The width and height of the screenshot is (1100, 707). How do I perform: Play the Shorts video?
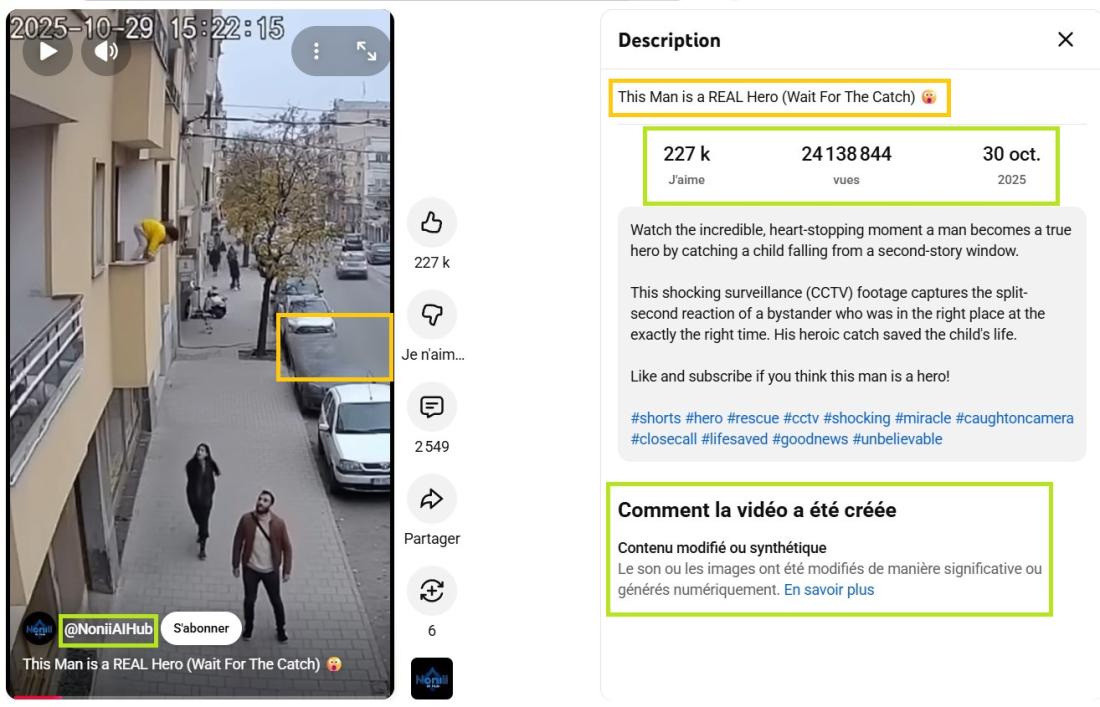[x=47, y=51]
